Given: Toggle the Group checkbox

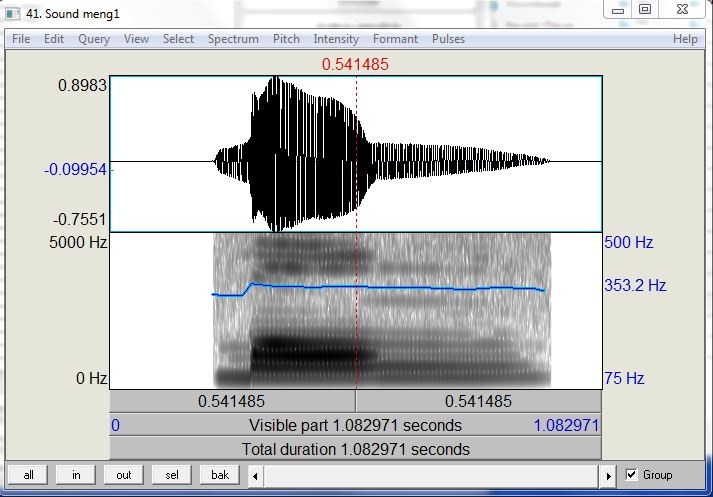Looking at the screenshot, I should click(x=631, y=475).
